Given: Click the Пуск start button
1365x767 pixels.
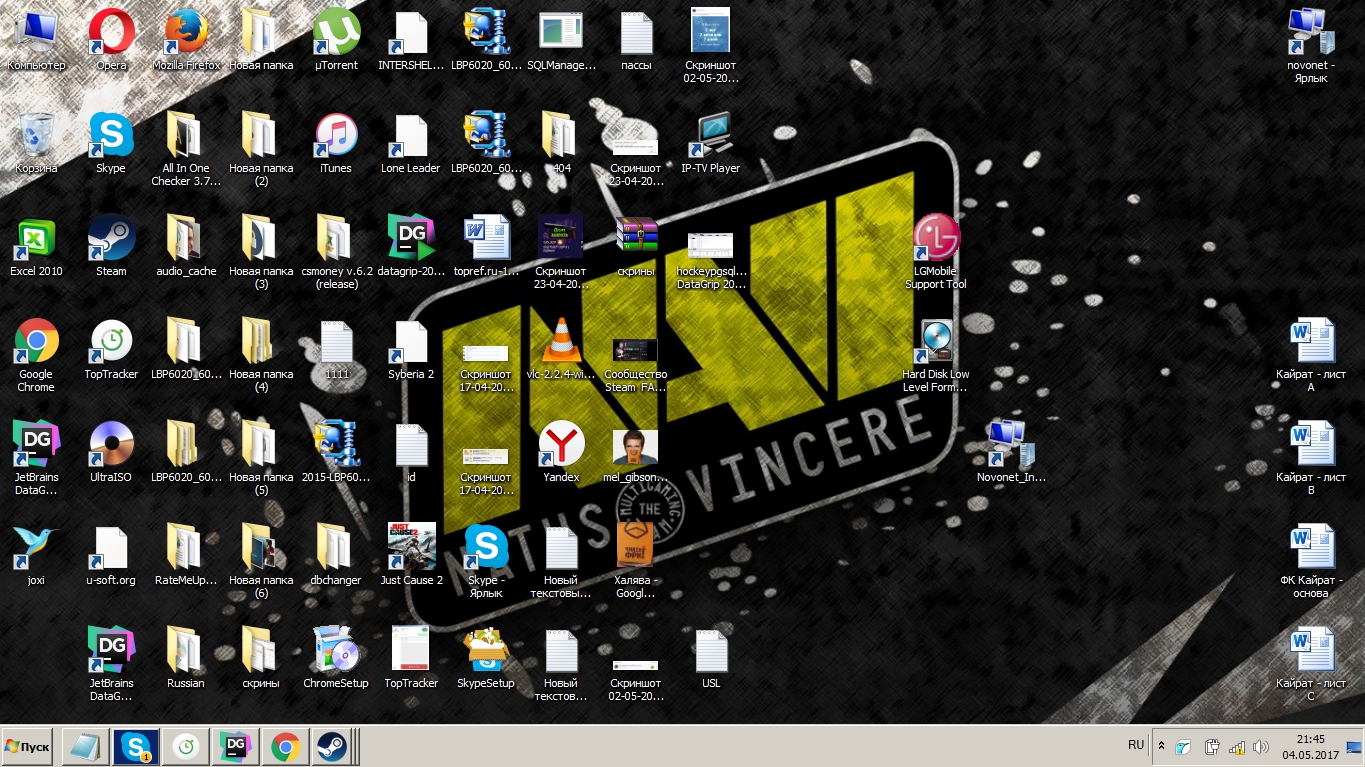Looking at the screenshot, I should 28,747.
